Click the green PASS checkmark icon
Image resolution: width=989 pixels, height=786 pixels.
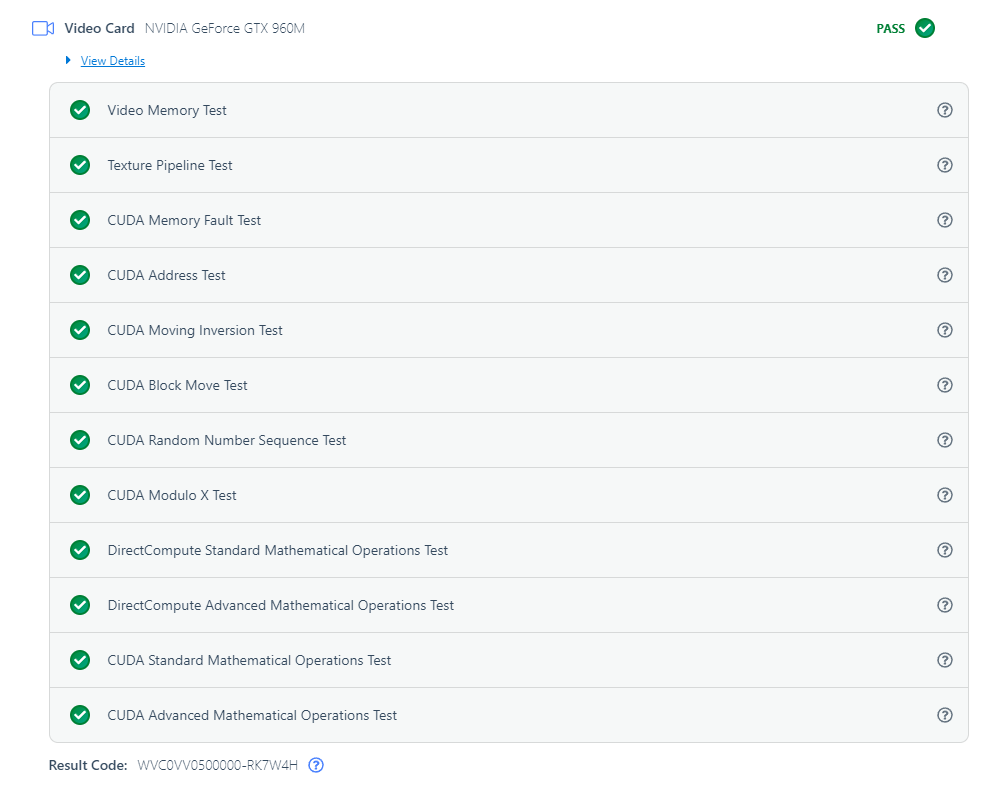tap(925, 28)
